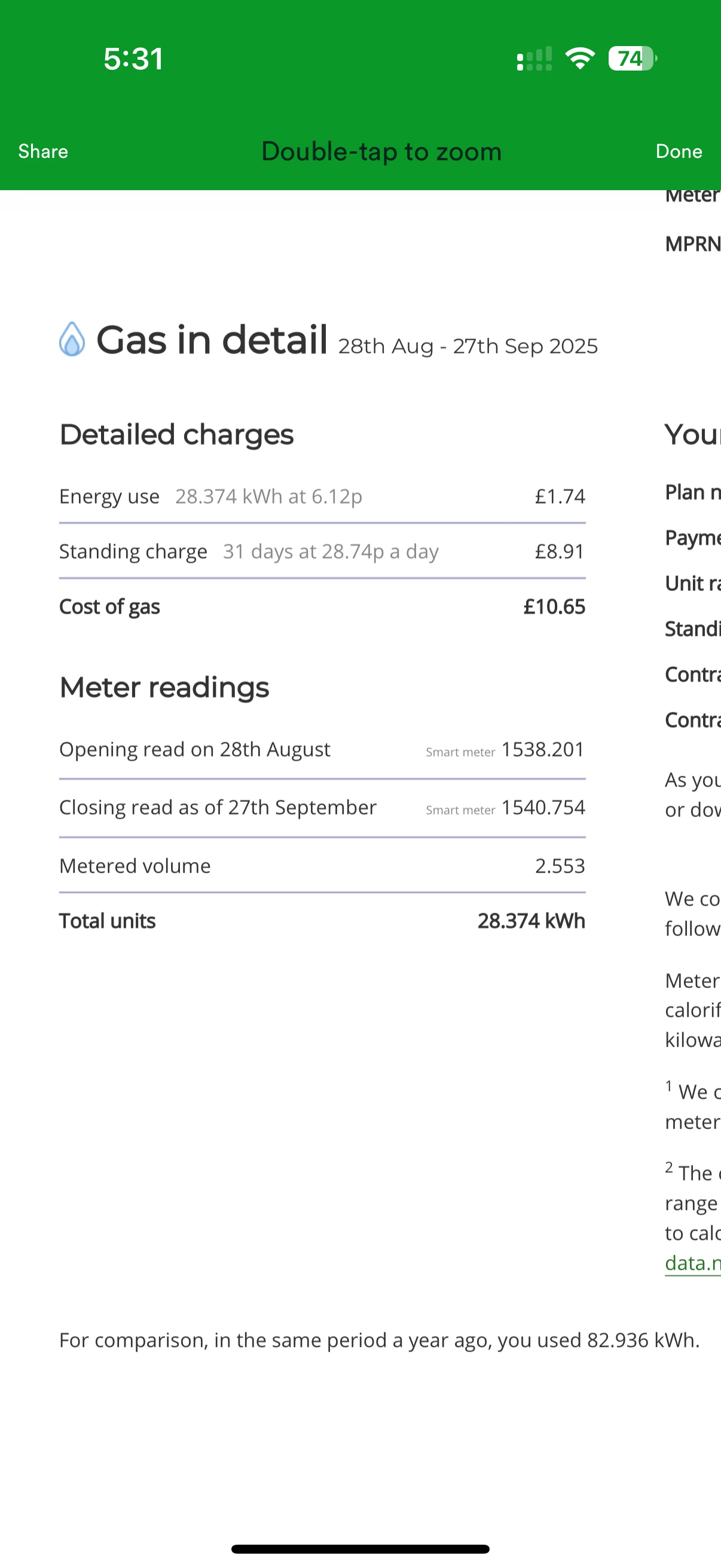Tap the Cost of gas total £10.65
Screen dimensions: 721x1568
coord(554,607)
